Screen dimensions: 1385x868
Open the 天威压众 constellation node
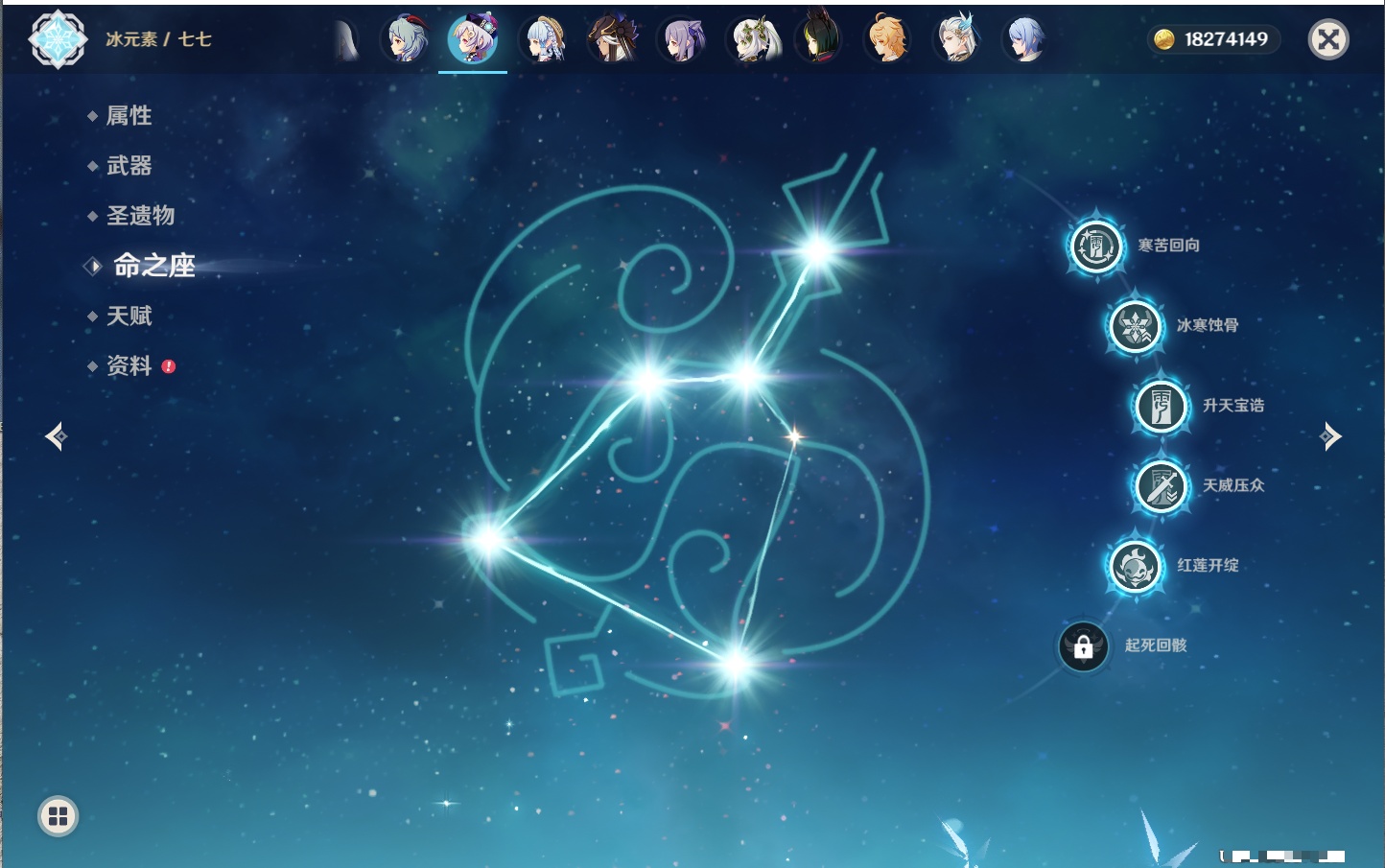pyautogui.click(x=1162, y=486)
